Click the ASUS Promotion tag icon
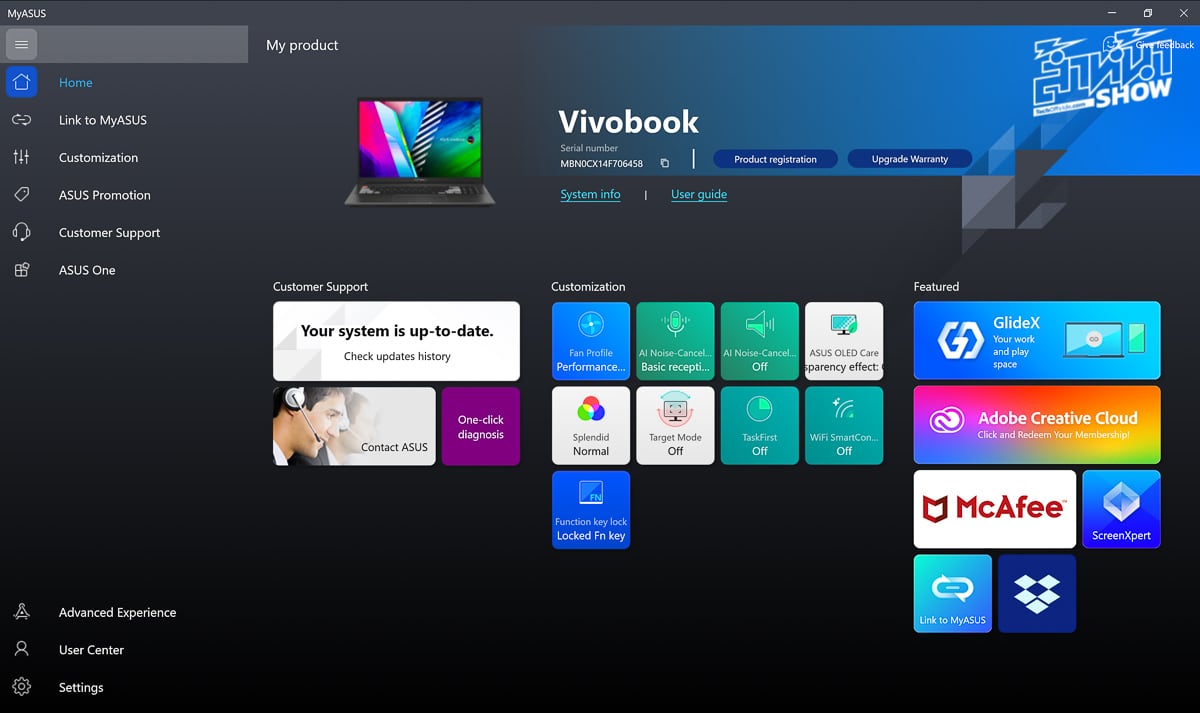 pyautogui.click(x=21, y=195)
